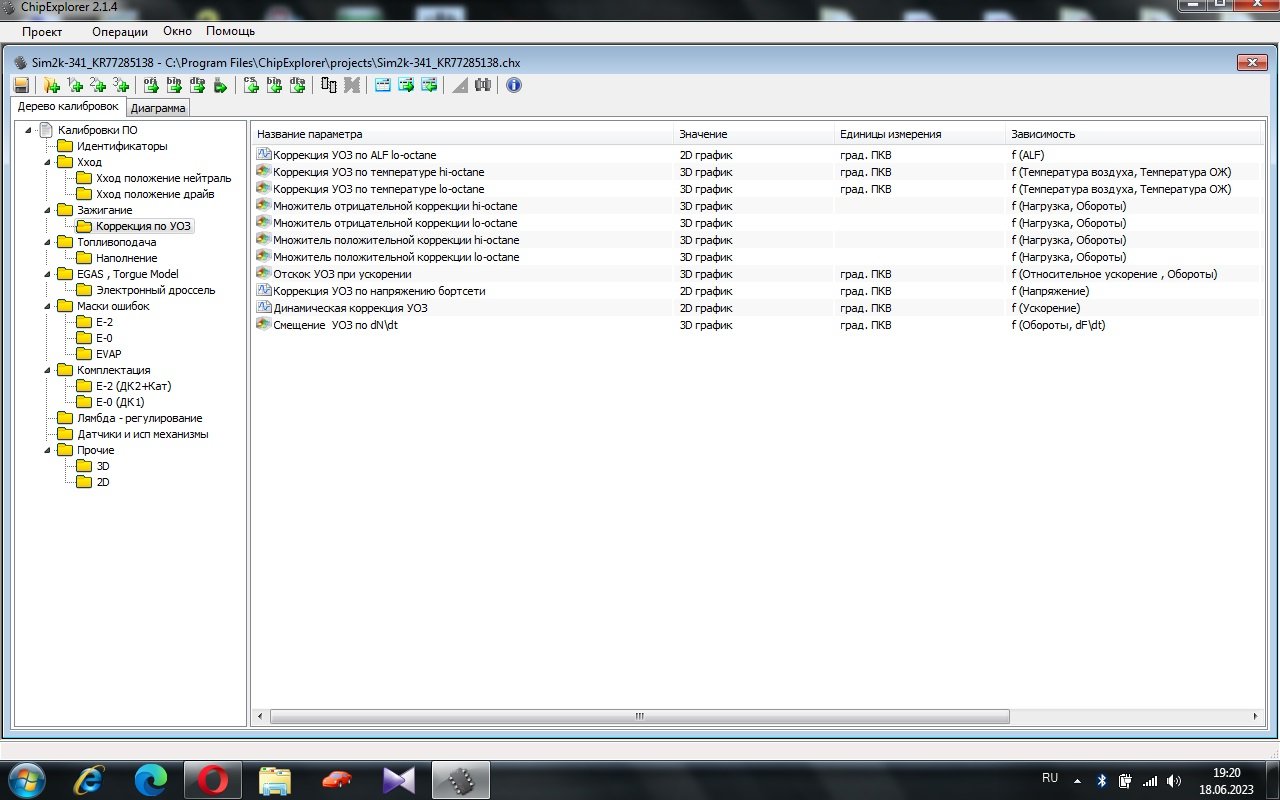
Task: Click the USB device export icon
Action: 221,85
